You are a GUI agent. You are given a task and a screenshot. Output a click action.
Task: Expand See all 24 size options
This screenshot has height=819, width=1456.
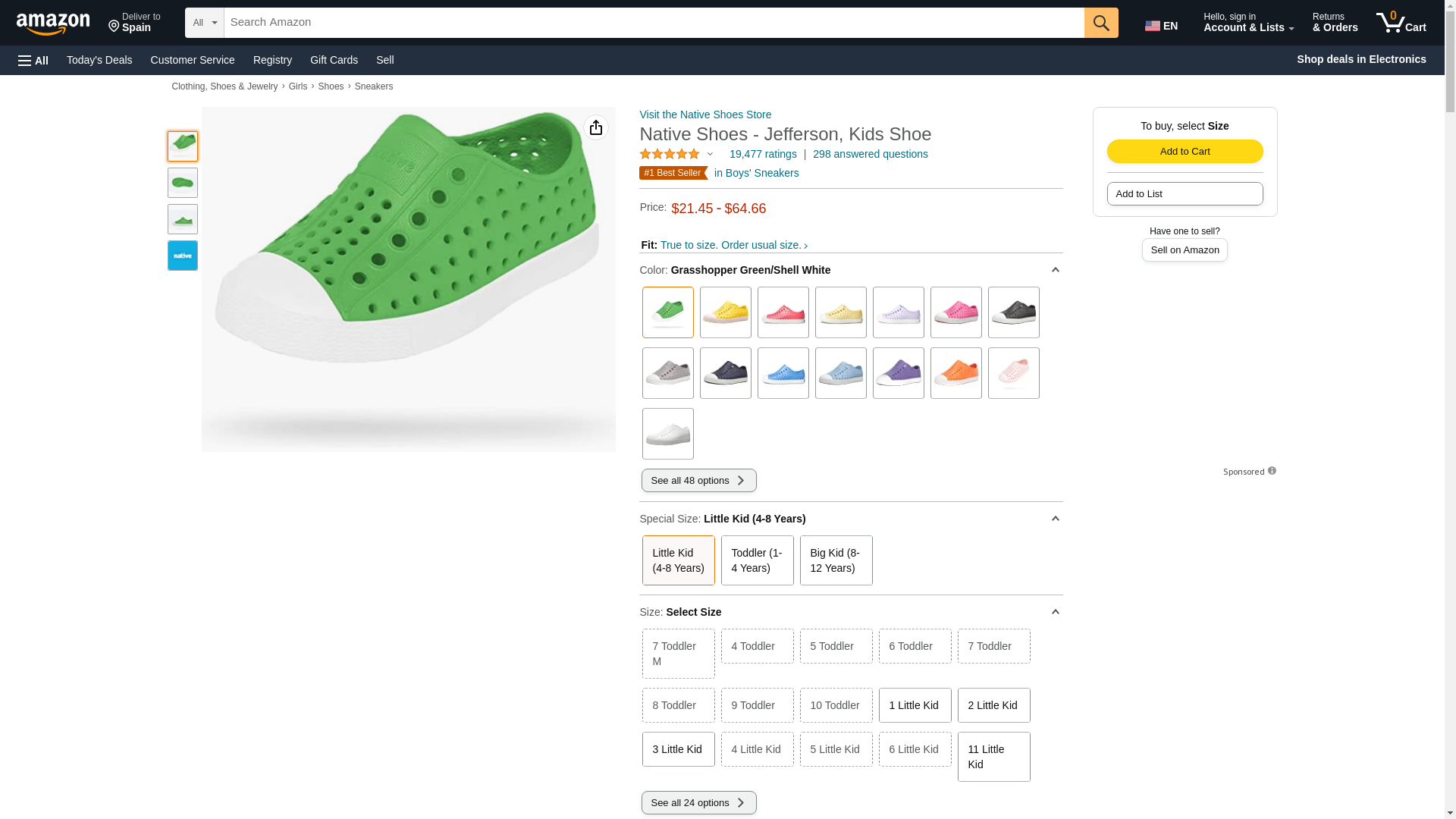click(698, 803)
